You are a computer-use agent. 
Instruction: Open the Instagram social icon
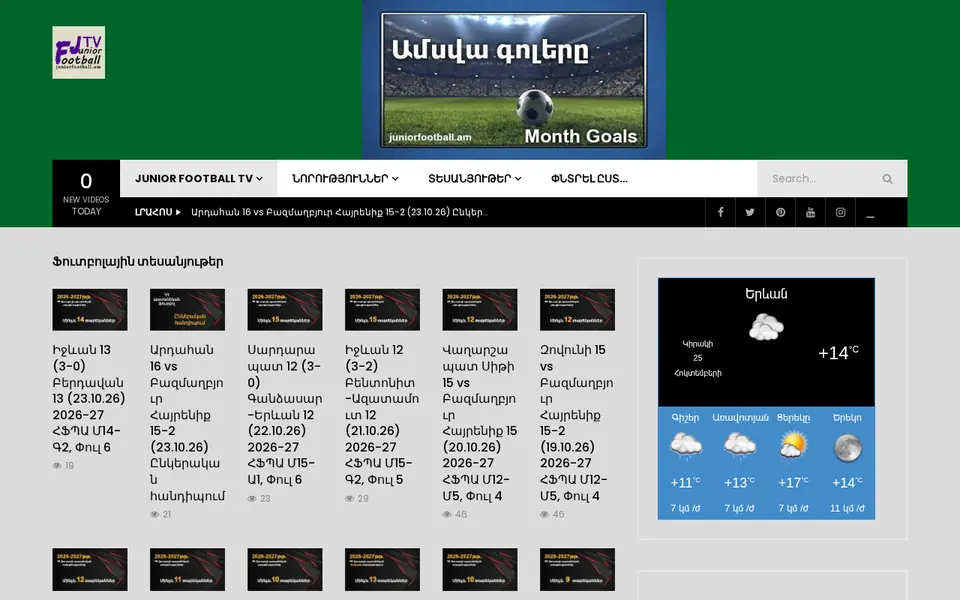(840, 212)
